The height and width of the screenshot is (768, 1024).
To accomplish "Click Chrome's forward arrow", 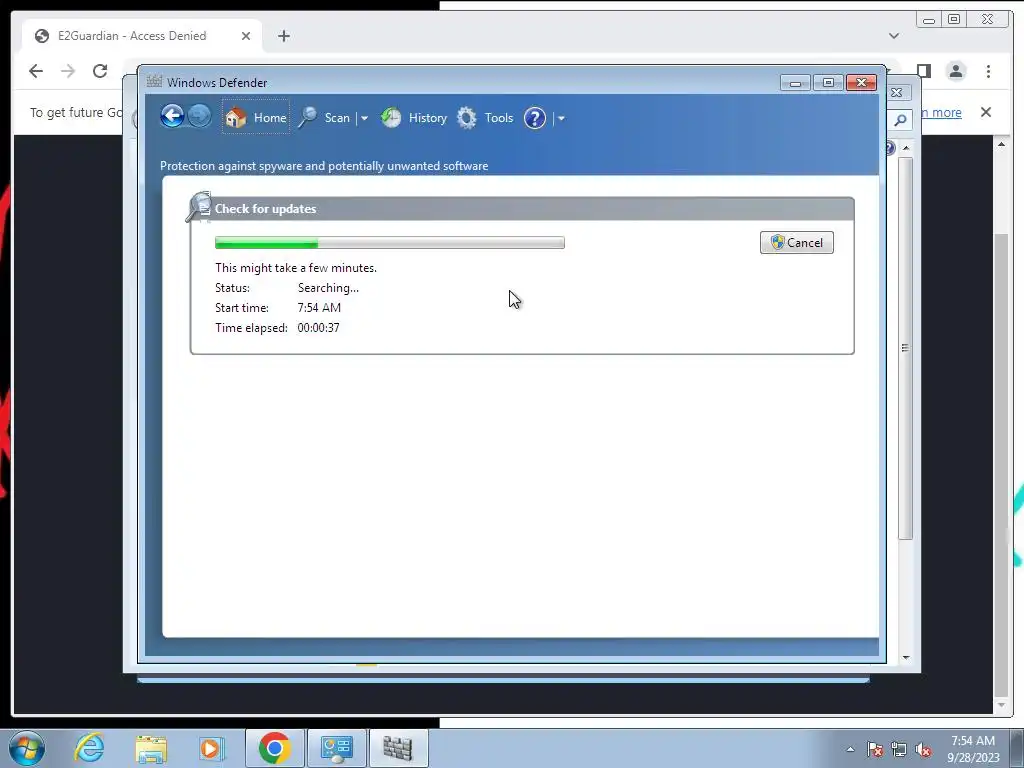I will (68, 71).
